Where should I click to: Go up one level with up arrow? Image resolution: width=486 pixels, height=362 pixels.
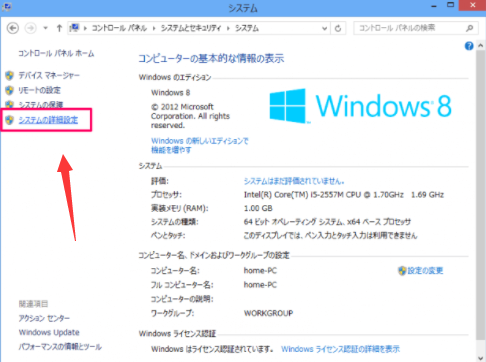(x=59, y=28)
